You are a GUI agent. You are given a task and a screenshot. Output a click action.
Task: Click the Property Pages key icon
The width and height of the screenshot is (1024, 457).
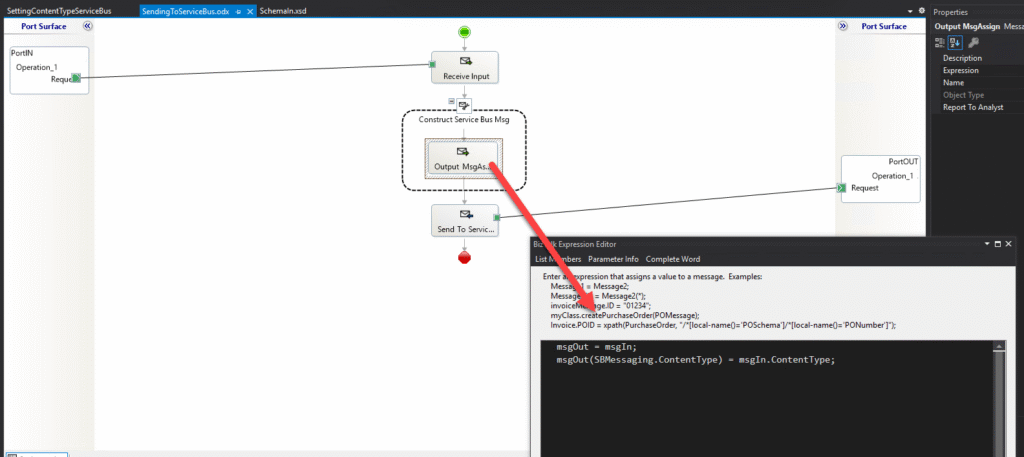973,42
